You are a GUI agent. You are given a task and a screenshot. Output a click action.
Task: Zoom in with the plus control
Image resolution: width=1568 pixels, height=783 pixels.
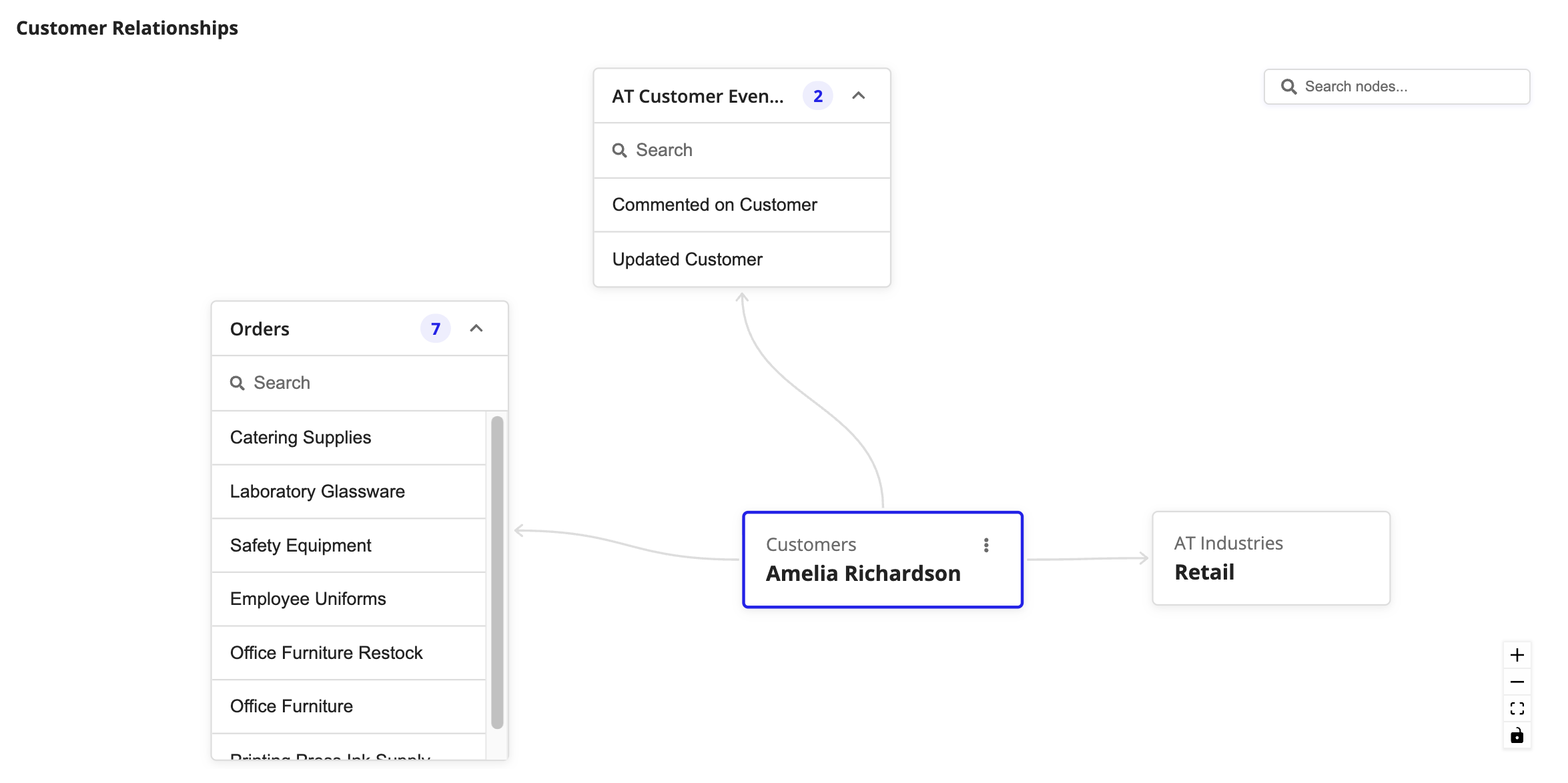(x=1517, y=655)
